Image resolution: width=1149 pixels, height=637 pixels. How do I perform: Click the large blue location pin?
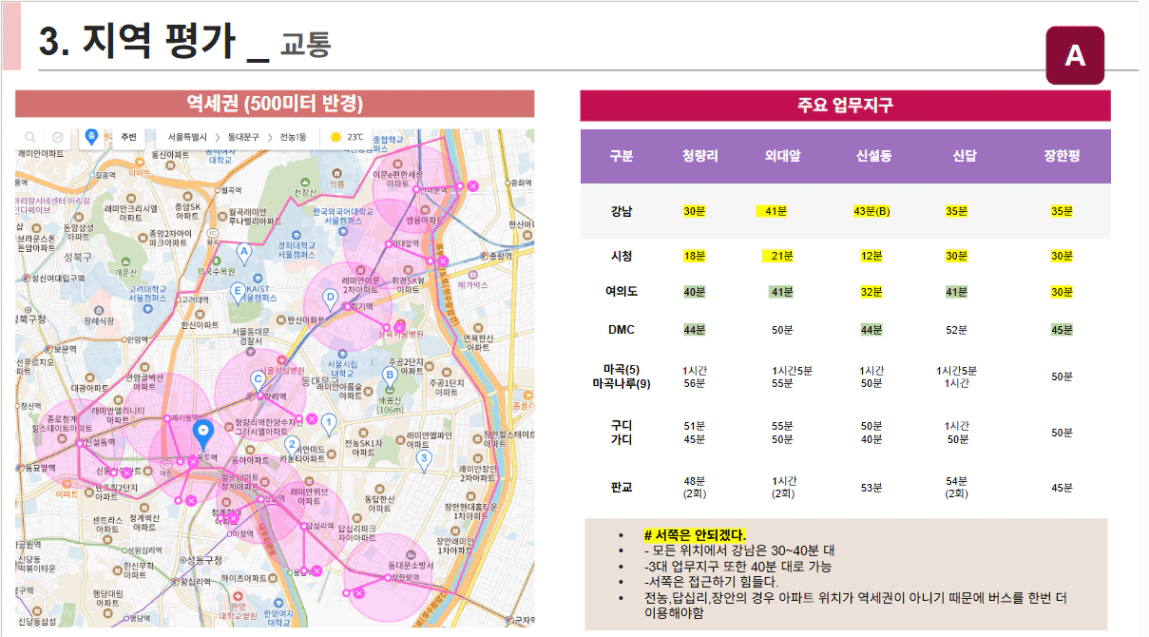tap(203, 434)
